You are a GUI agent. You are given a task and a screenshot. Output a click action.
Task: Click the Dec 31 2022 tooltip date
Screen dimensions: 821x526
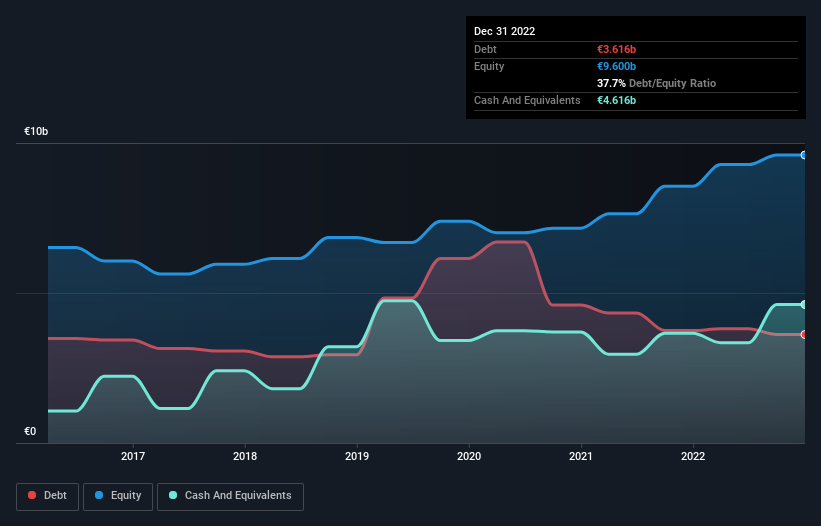pos(505,31)
